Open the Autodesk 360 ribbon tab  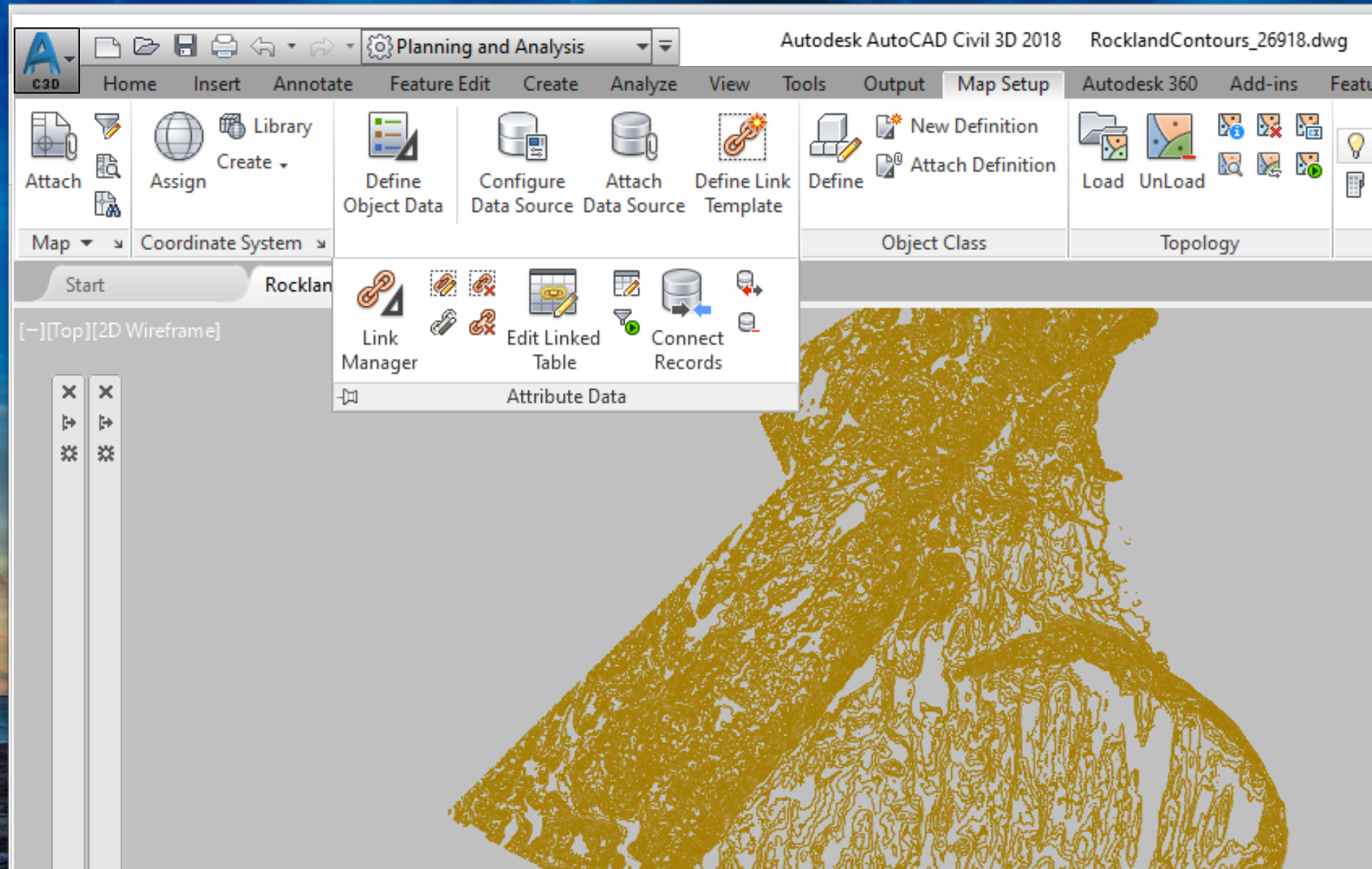(x=1139, y=84)
